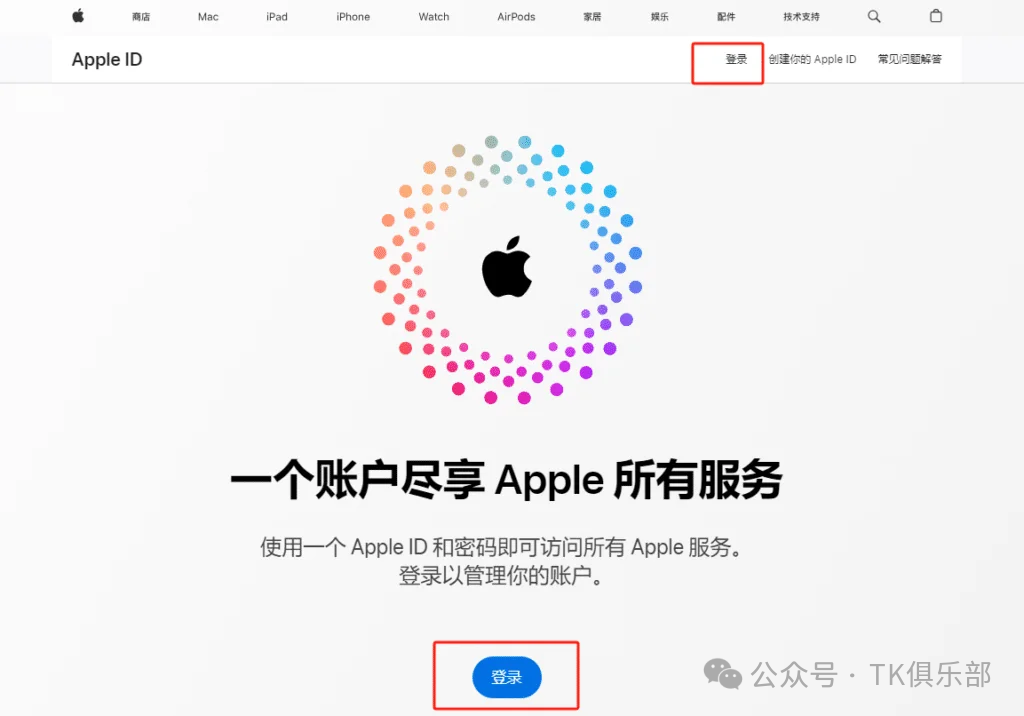Click the 登录 link in the Apple ID bar

click(x=736, y=59)
